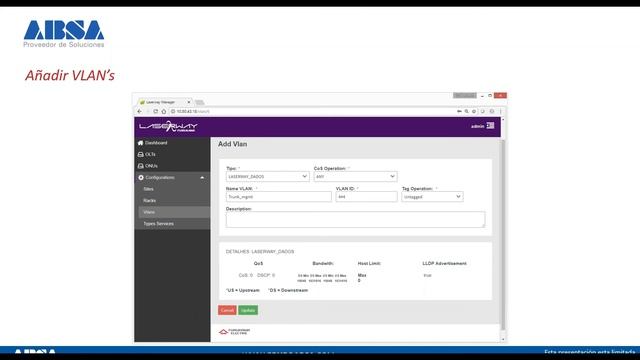Close the Laserway Manager browser tab
Viewport: 640px width, 360px height.
click(189, 102)
